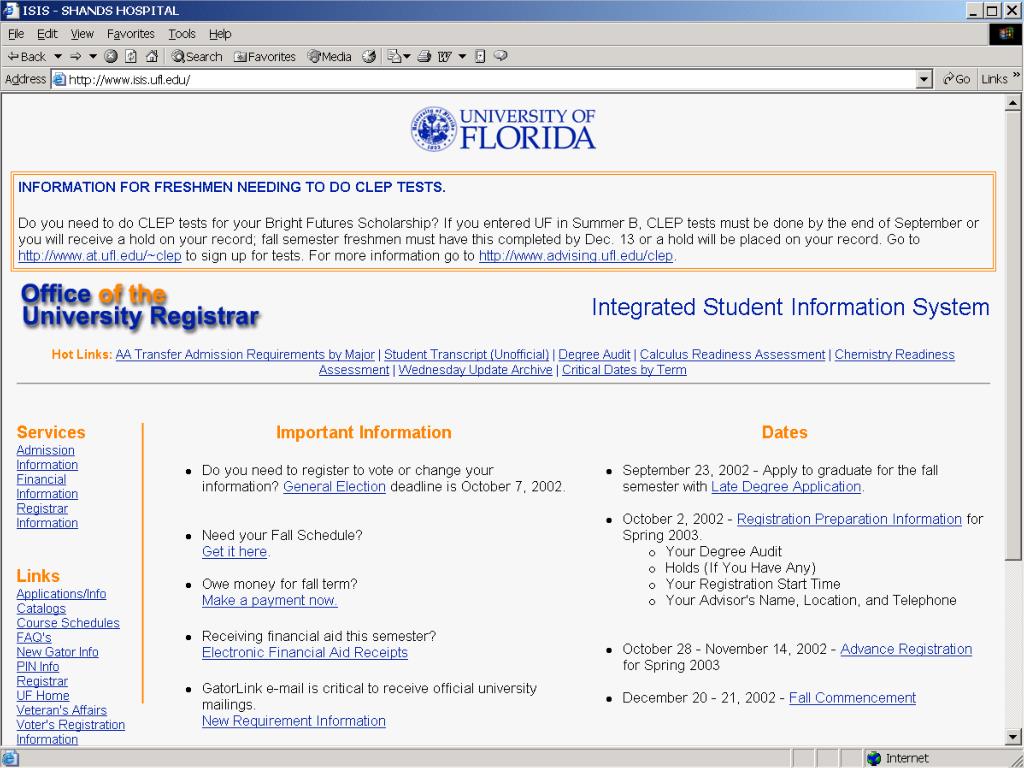This screenshot has height=768, width=1024.
Task: Go back using the Back button
Action: click(27, 57)
